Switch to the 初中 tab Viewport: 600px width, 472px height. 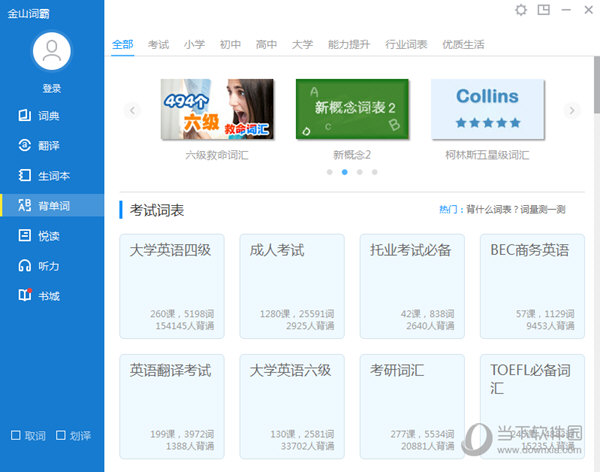[230, 44]
